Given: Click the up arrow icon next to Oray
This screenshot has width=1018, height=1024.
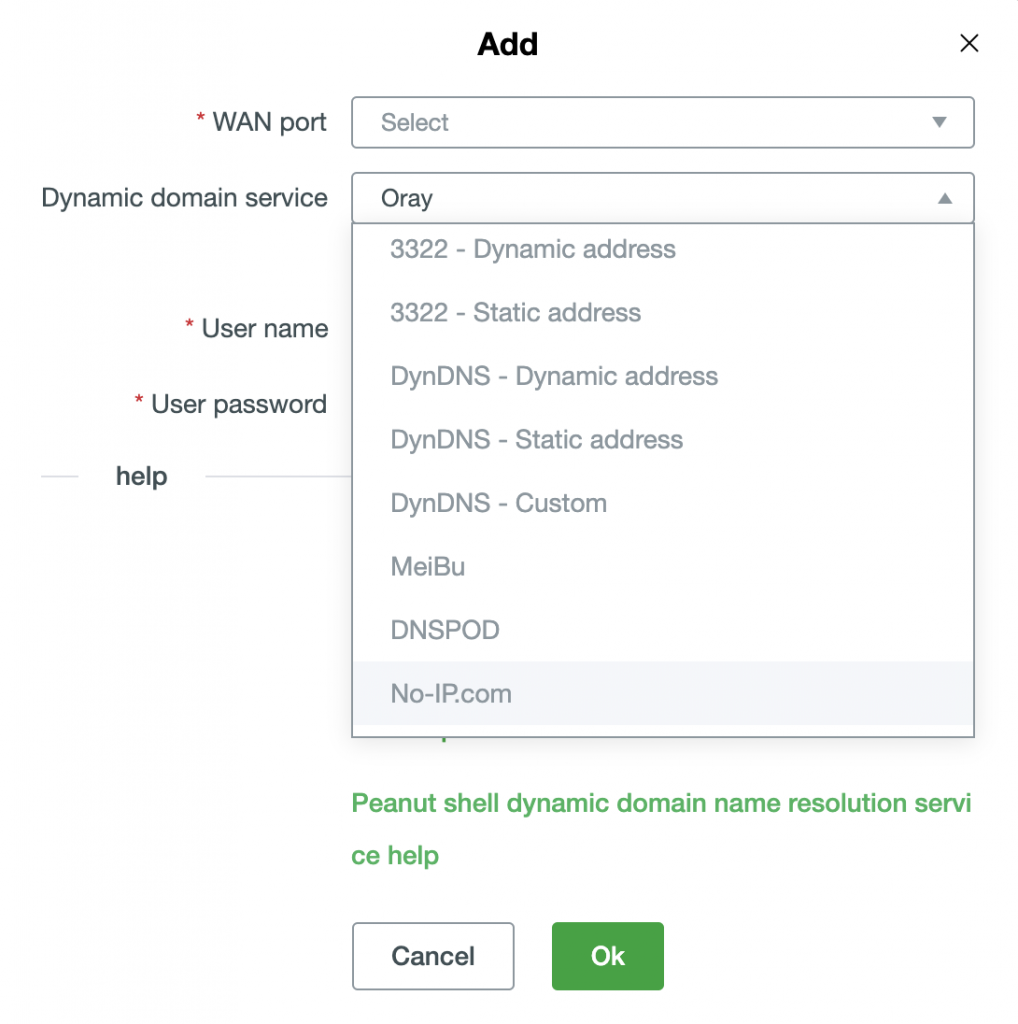Looking at the screenshot, I should [x=944, y=198].
